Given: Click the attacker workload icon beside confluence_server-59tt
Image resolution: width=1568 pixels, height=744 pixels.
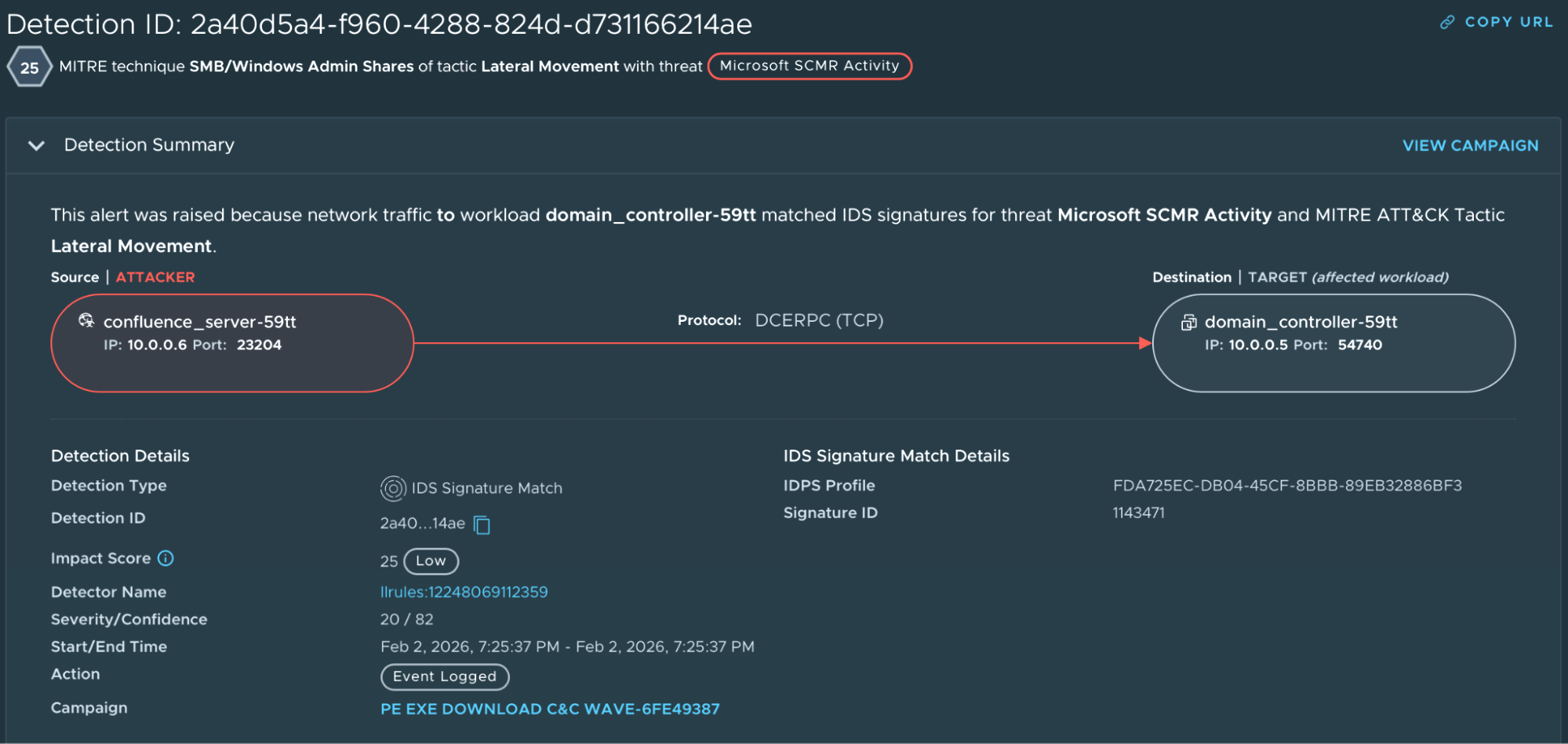Looking at the screenshot, I should 86,320.
